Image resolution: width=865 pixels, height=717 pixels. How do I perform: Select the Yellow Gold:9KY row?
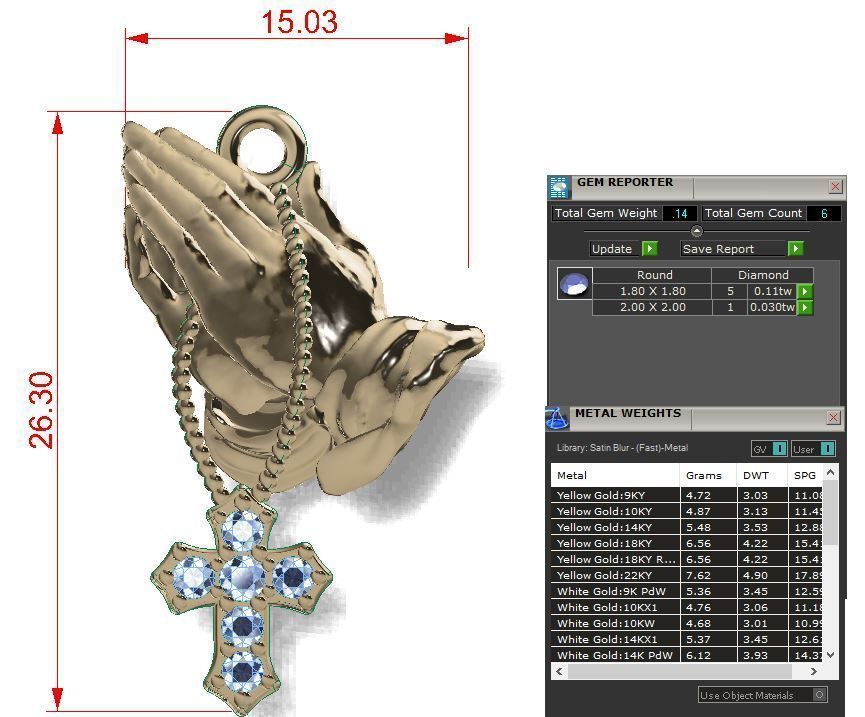[x=686, y=495]
